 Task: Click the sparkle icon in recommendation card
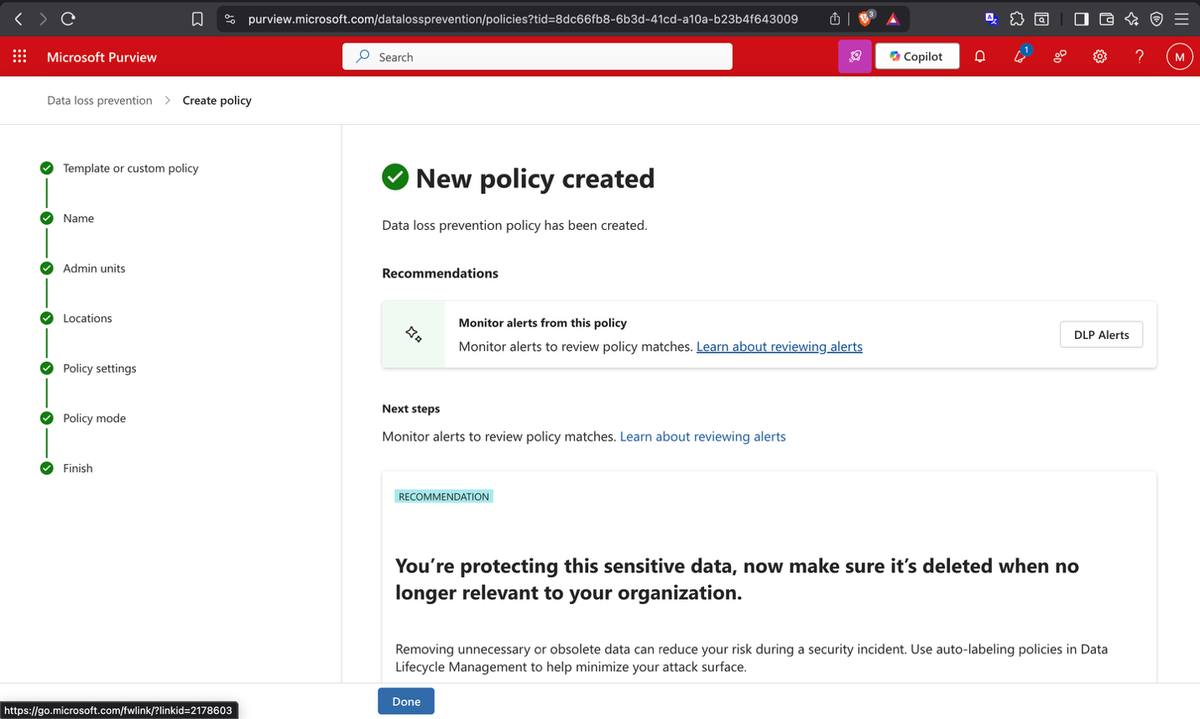(413, 334)
